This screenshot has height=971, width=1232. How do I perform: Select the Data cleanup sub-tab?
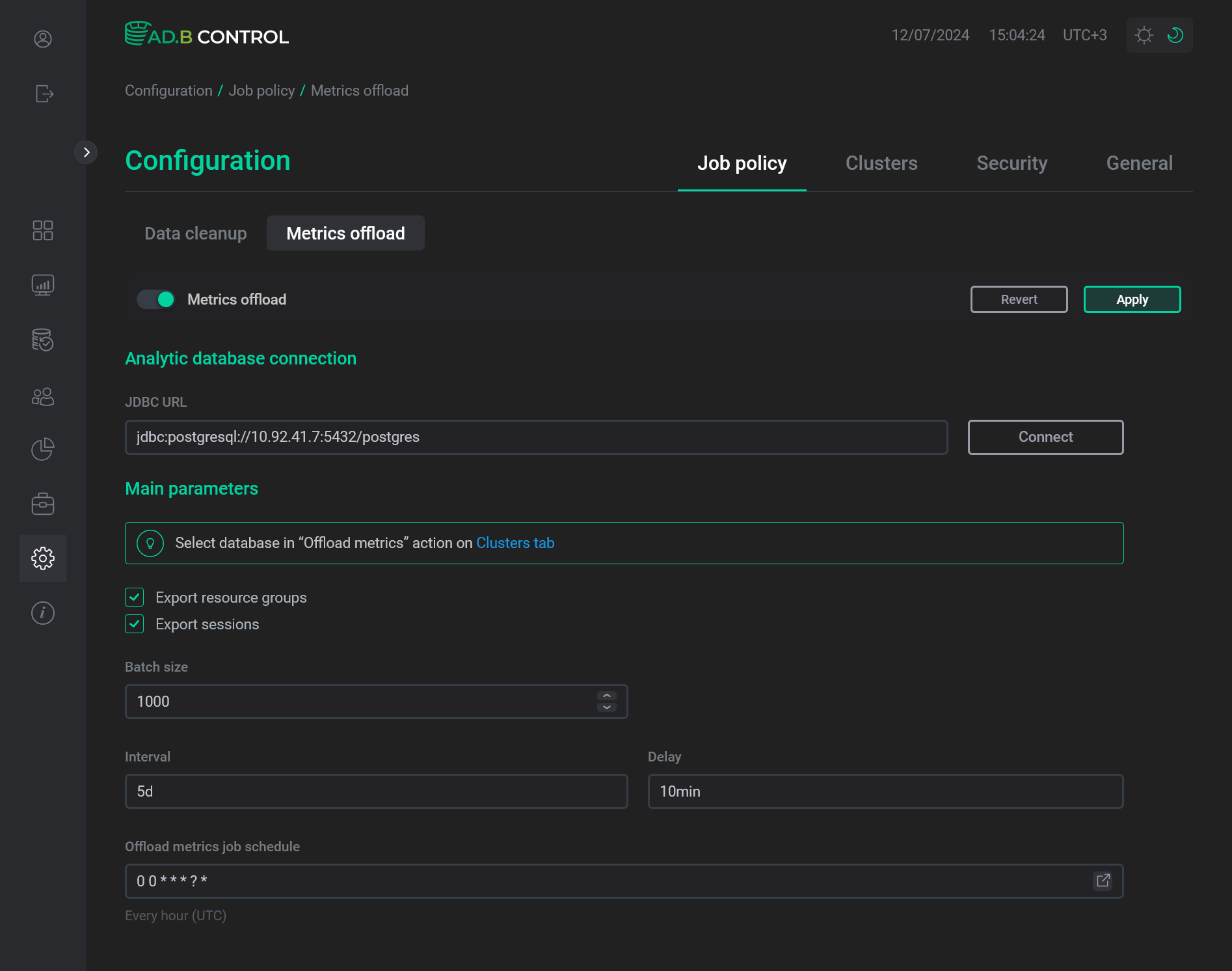click(195, 233)
